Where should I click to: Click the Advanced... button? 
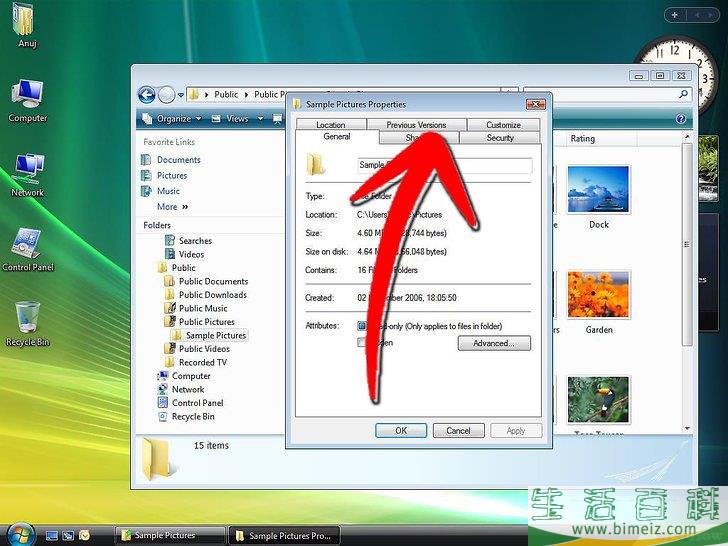pyautogui.click(x=494, y=343)
